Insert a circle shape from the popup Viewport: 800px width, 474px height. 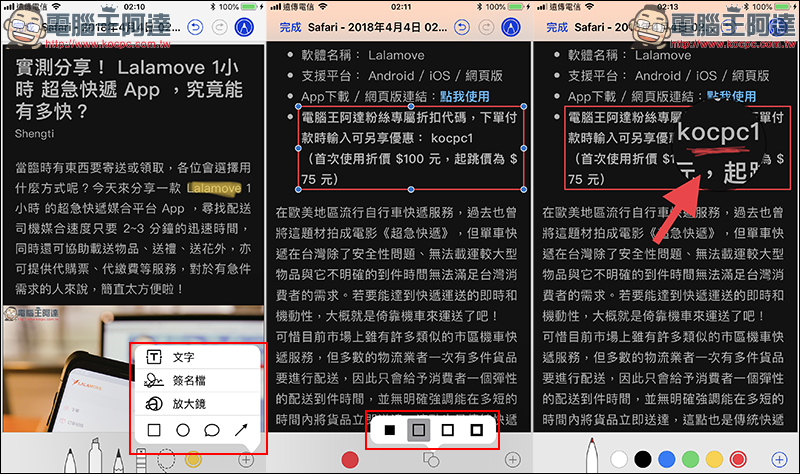[184, 431]
